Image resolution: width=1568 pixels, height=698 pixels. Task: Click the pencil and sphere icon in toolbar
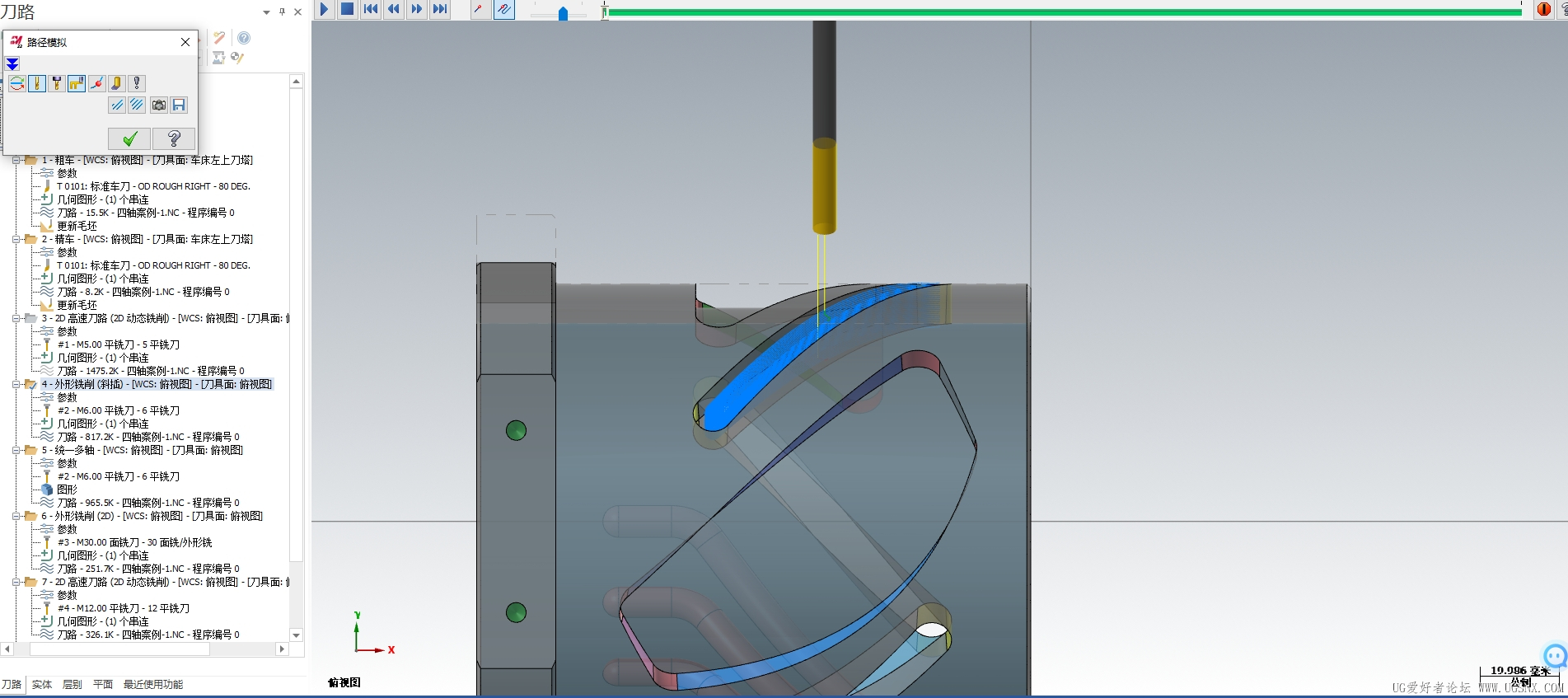click(x=237, y=58)
